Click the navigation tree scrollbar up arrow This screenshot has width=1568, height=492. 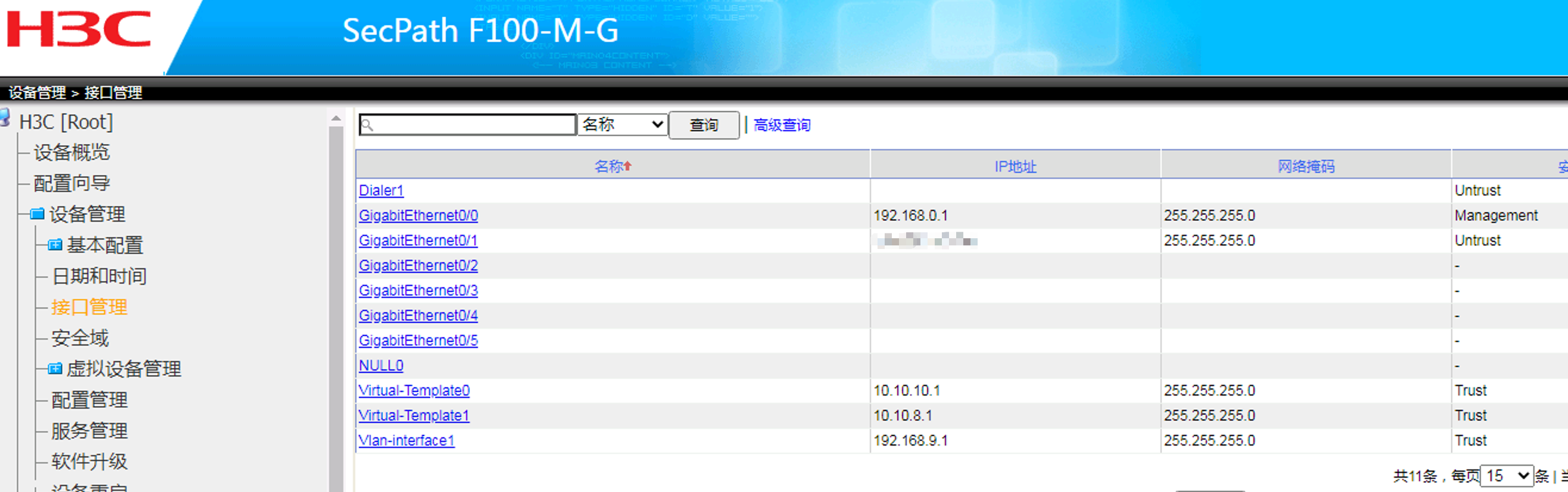point(336,117)
